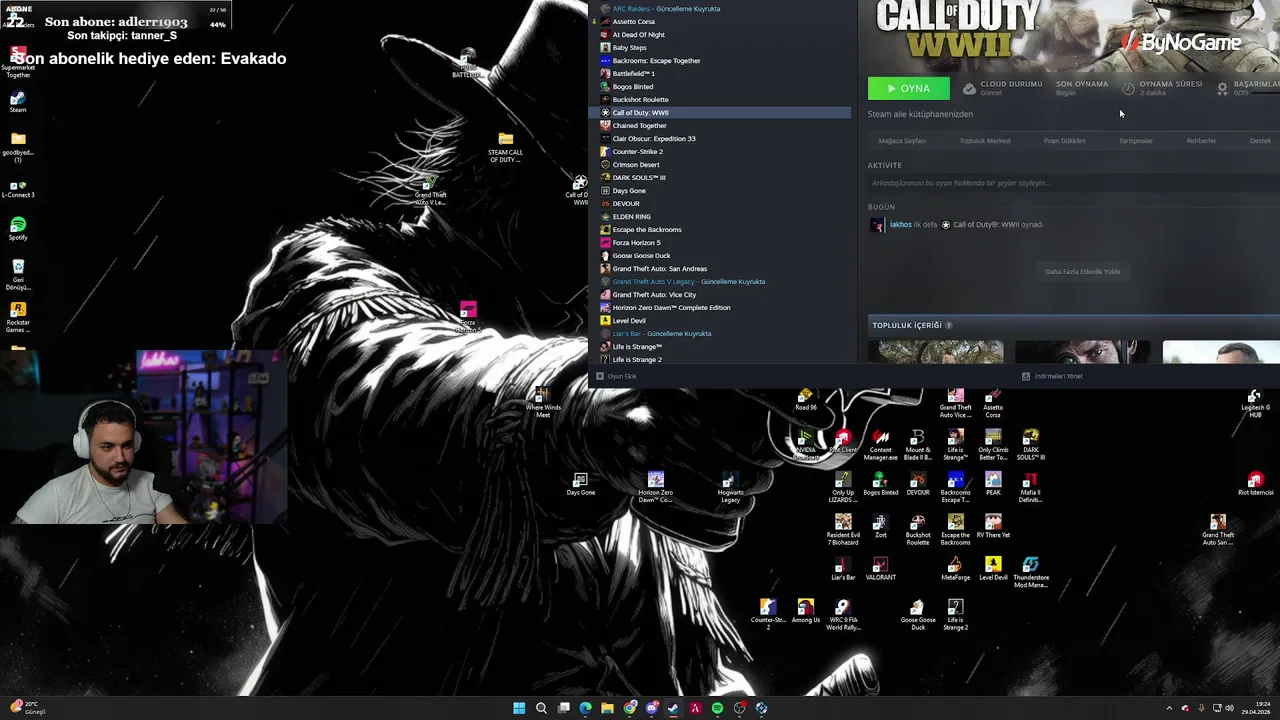
Task: Open the Spotify desktop shortcut
Action: [17, 229]
